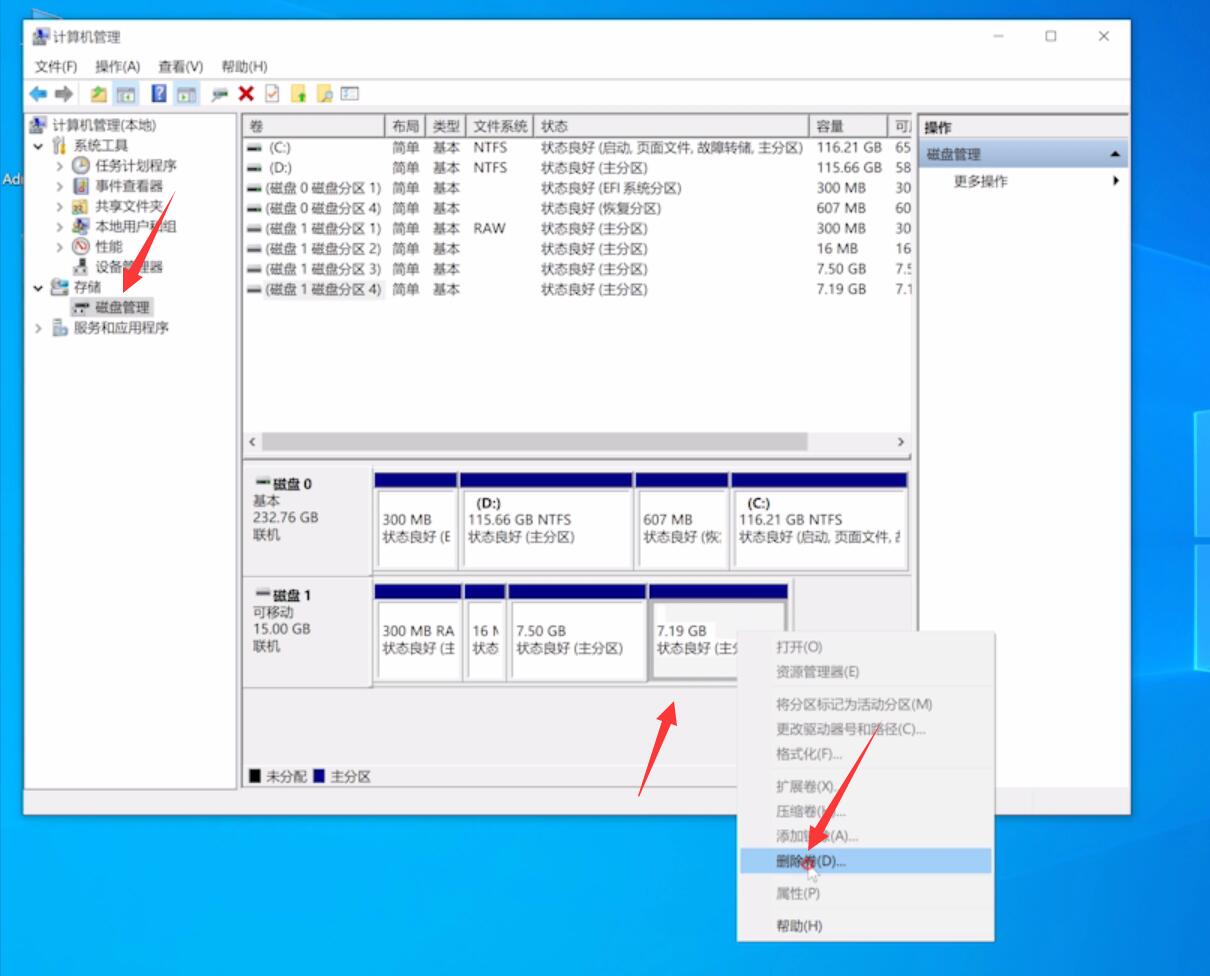
Task: Collapse the 系统工具 tree node
Action: click(39, 146)
